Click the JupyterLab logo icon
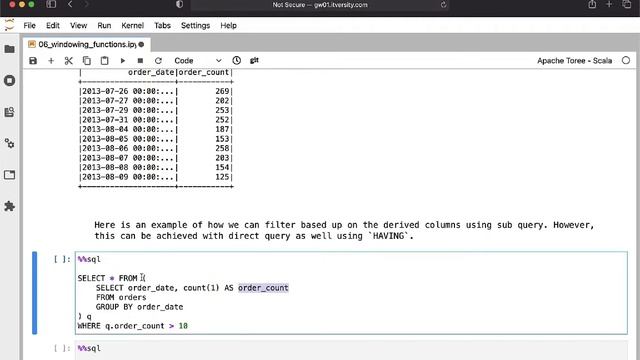The image size is (640, 360). 9,25
